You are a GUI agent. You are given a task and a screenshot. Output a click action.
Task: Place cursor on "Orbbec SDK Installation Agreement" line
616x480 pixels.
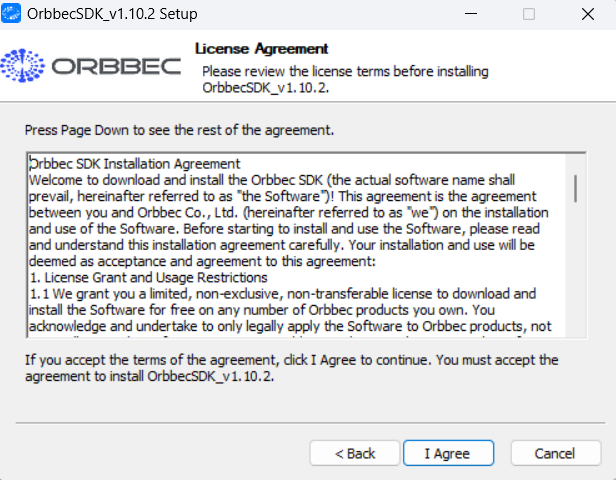coord(135,163)
